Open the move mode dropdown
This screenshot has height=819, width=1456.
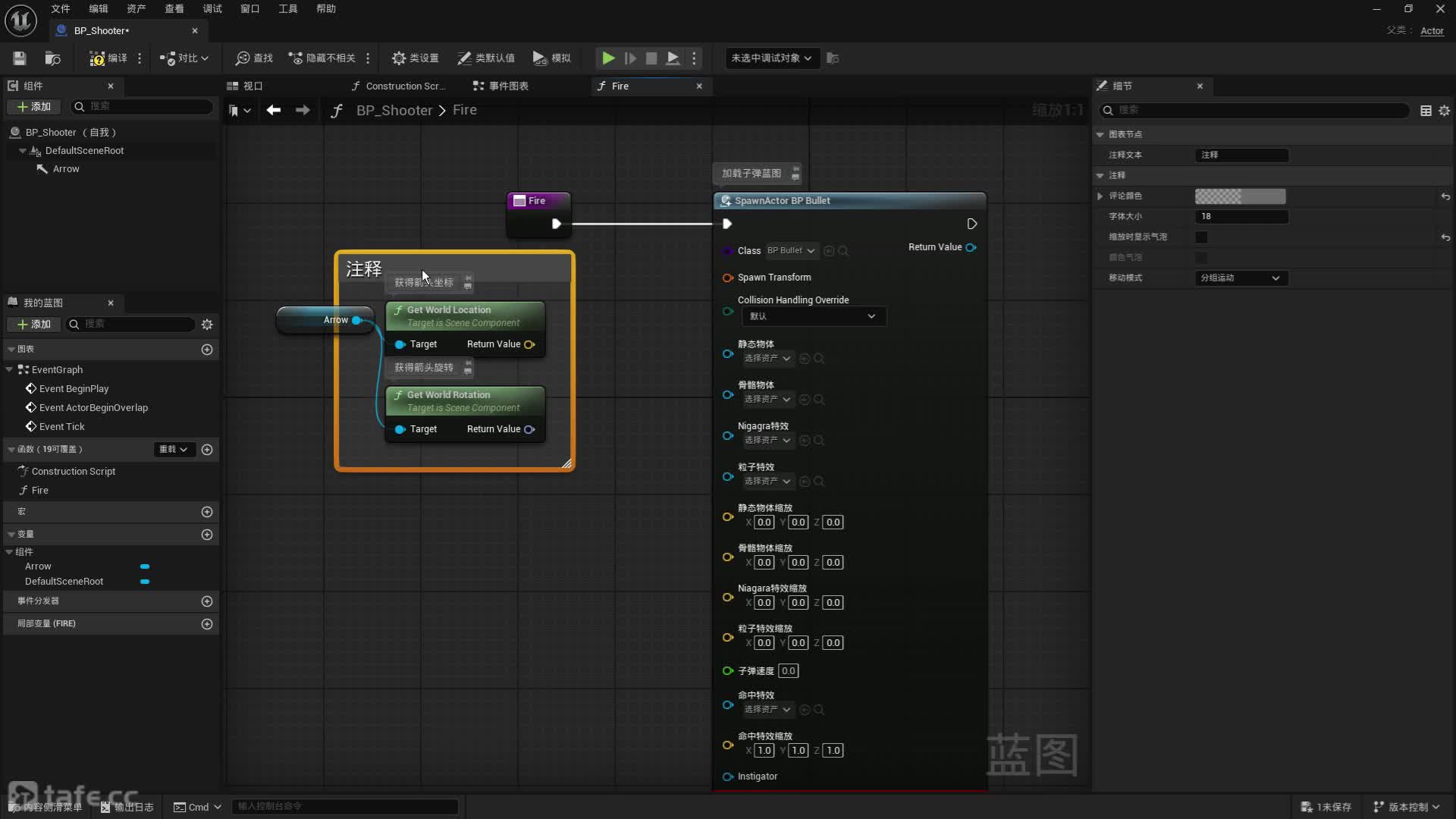pos(1241,278)
